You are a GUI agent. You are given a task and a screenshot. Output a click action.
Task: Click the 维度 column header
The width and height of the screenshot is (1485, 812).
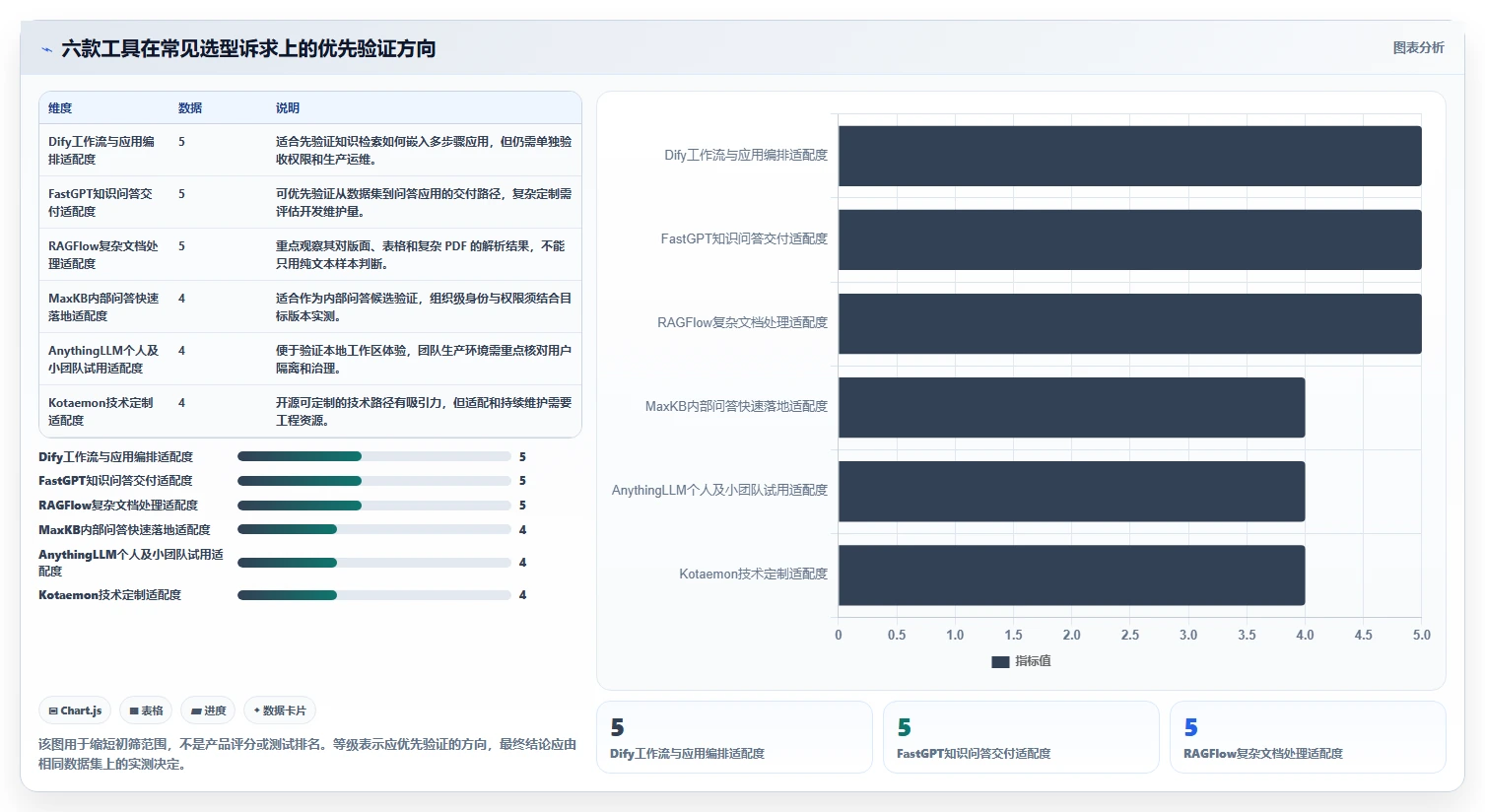60,108
